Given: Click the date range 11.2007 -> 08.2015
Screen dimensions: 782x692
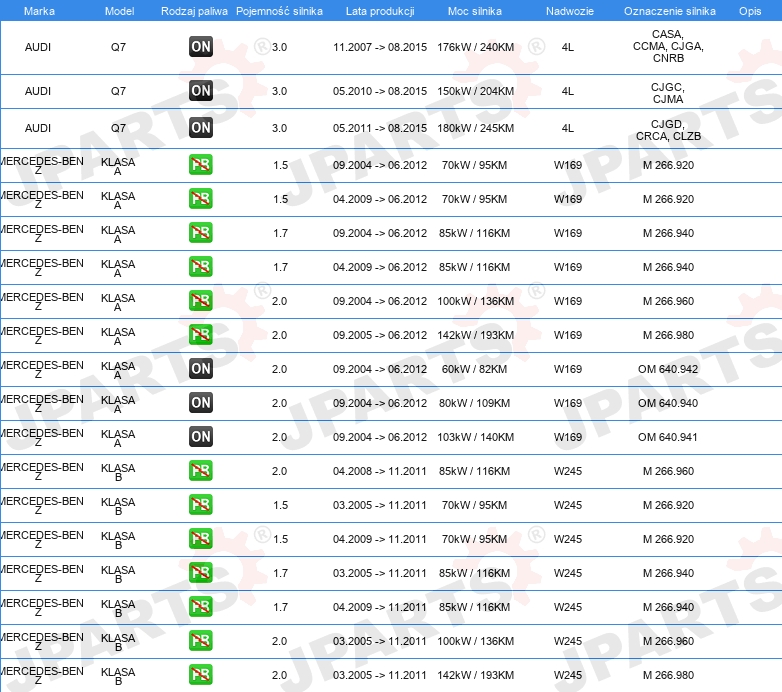Looking at the screenshot, I should click(x=380, y=47).
